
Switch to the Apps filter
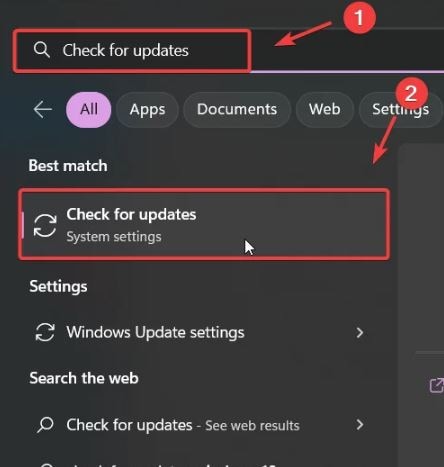pos(147,110)
